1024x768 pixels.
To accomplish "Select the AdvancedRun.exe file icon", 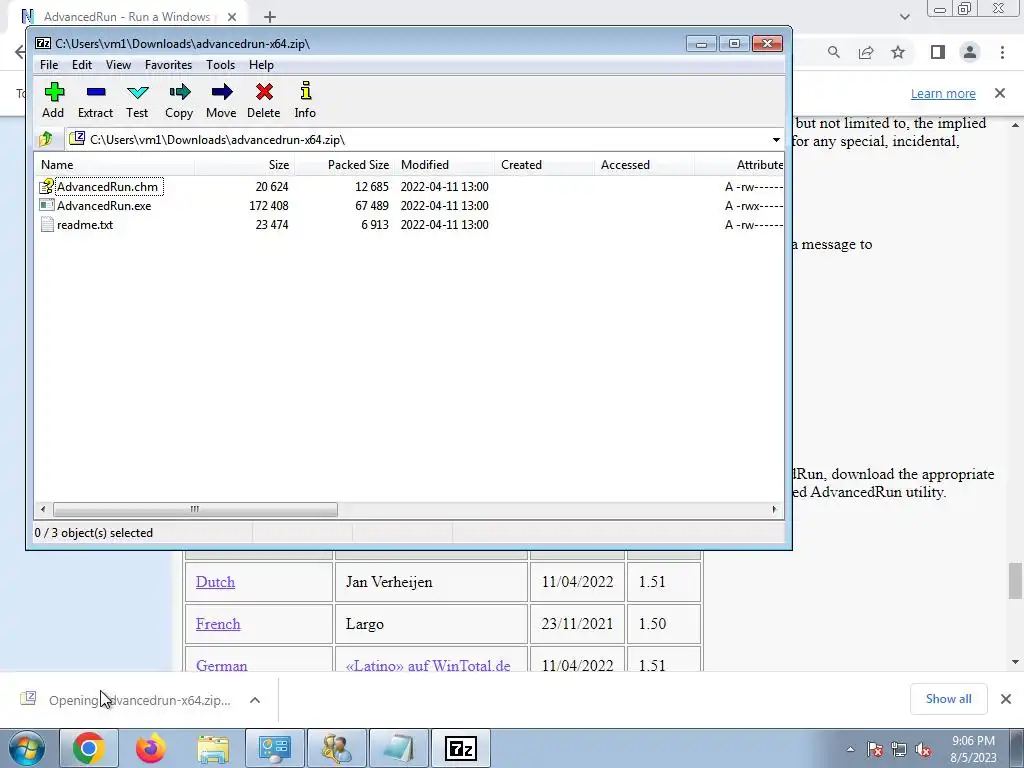I will [46, 206].
